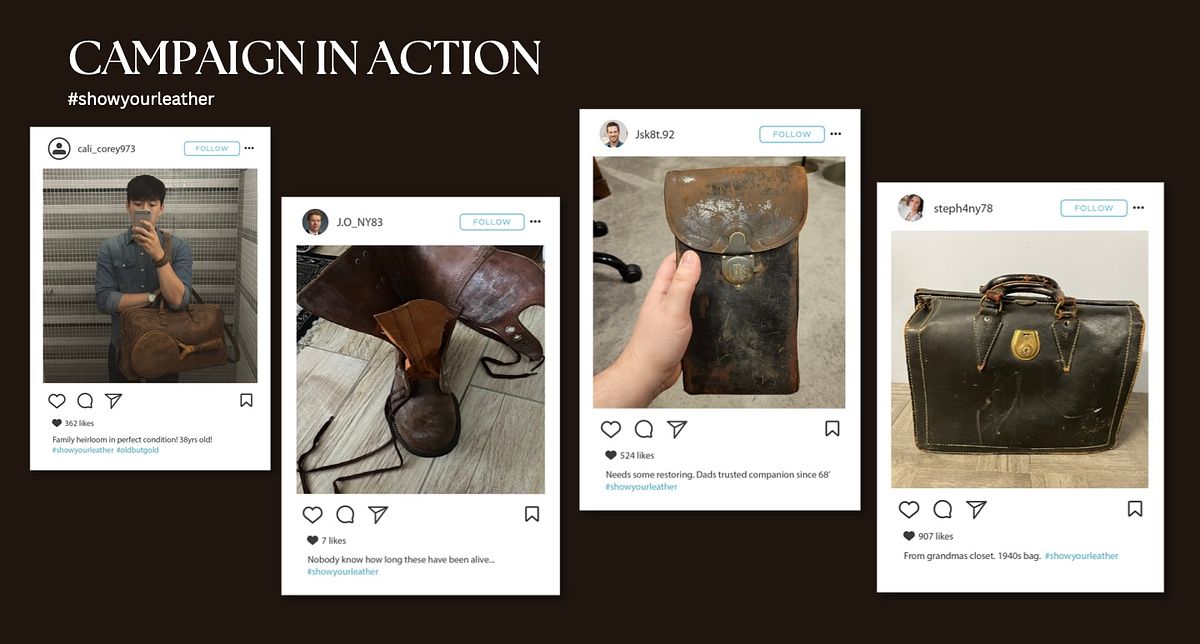This screenshot has width=1200, height=644.
Task: Expand options menu on steph4ny78 post
Action: 1138,208
